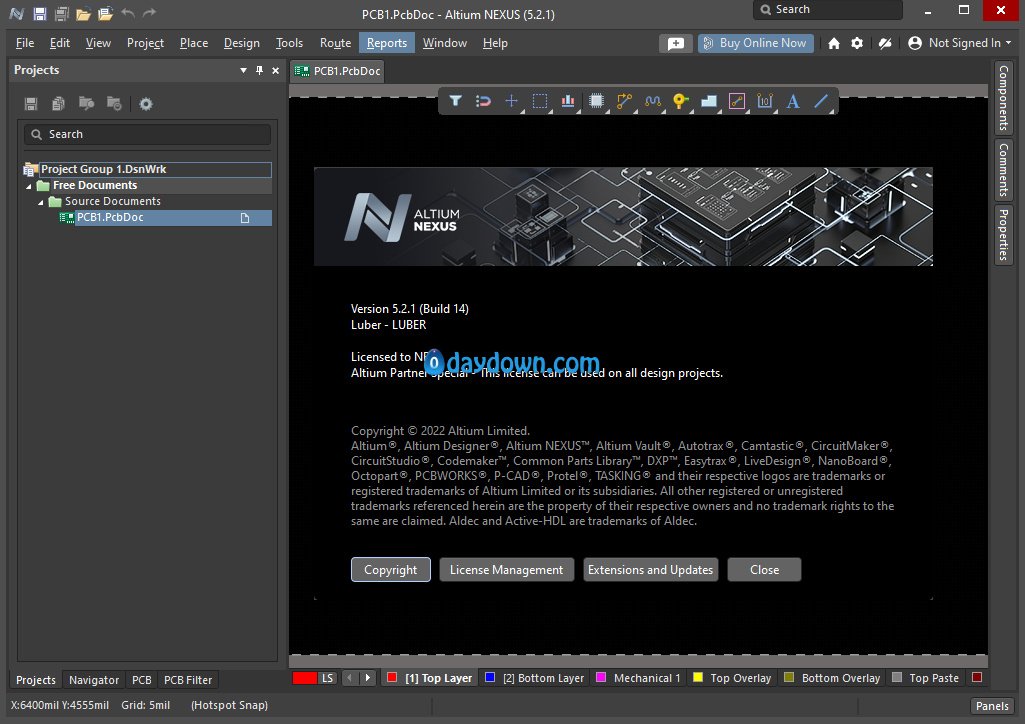Open the Place Dimension tool
The width and height of the screenshot is (1025, 724).
[765, 101]
